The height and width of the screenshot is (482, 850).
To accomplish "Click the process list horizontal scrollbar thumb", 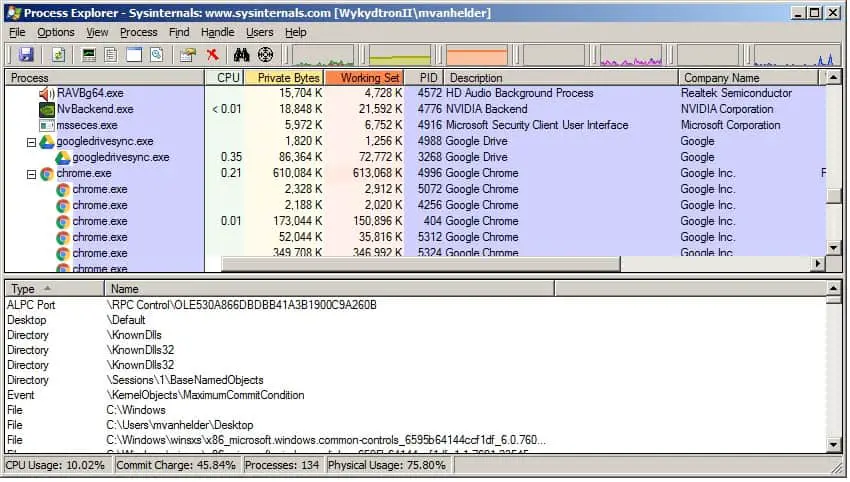I will click(x=421, y=264).
